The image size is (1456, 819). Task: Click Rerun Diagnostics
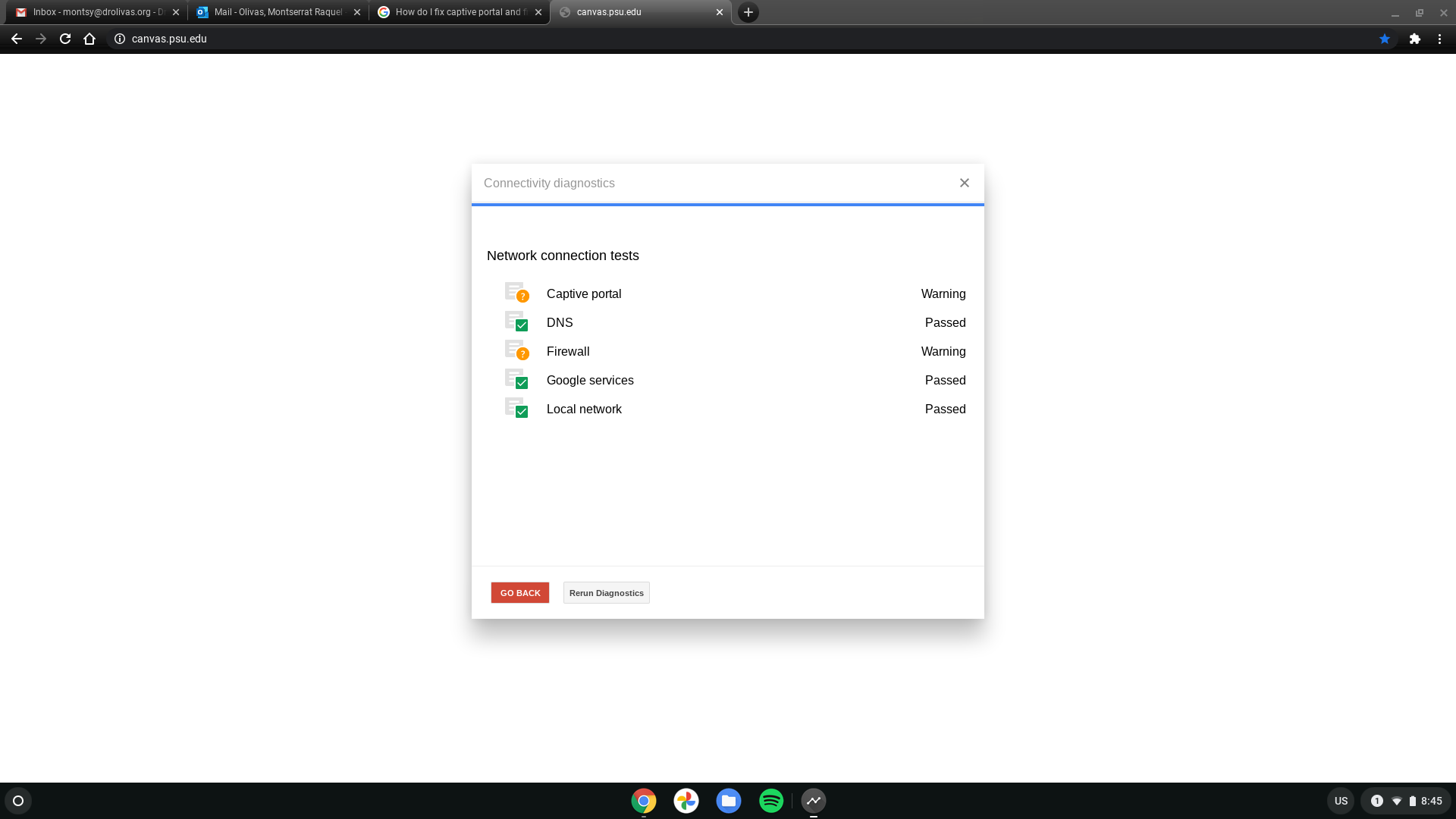point(606,592)
